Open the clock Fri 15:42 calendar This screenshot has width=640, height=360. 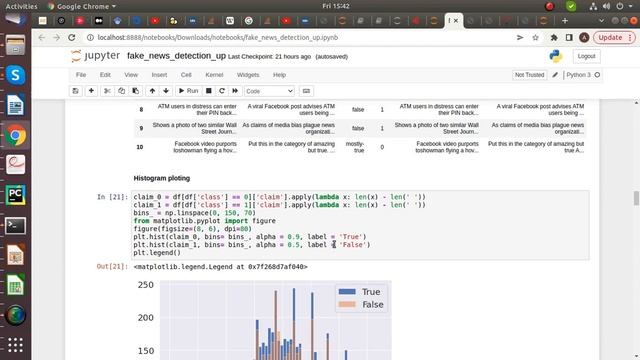pos(336,6)
